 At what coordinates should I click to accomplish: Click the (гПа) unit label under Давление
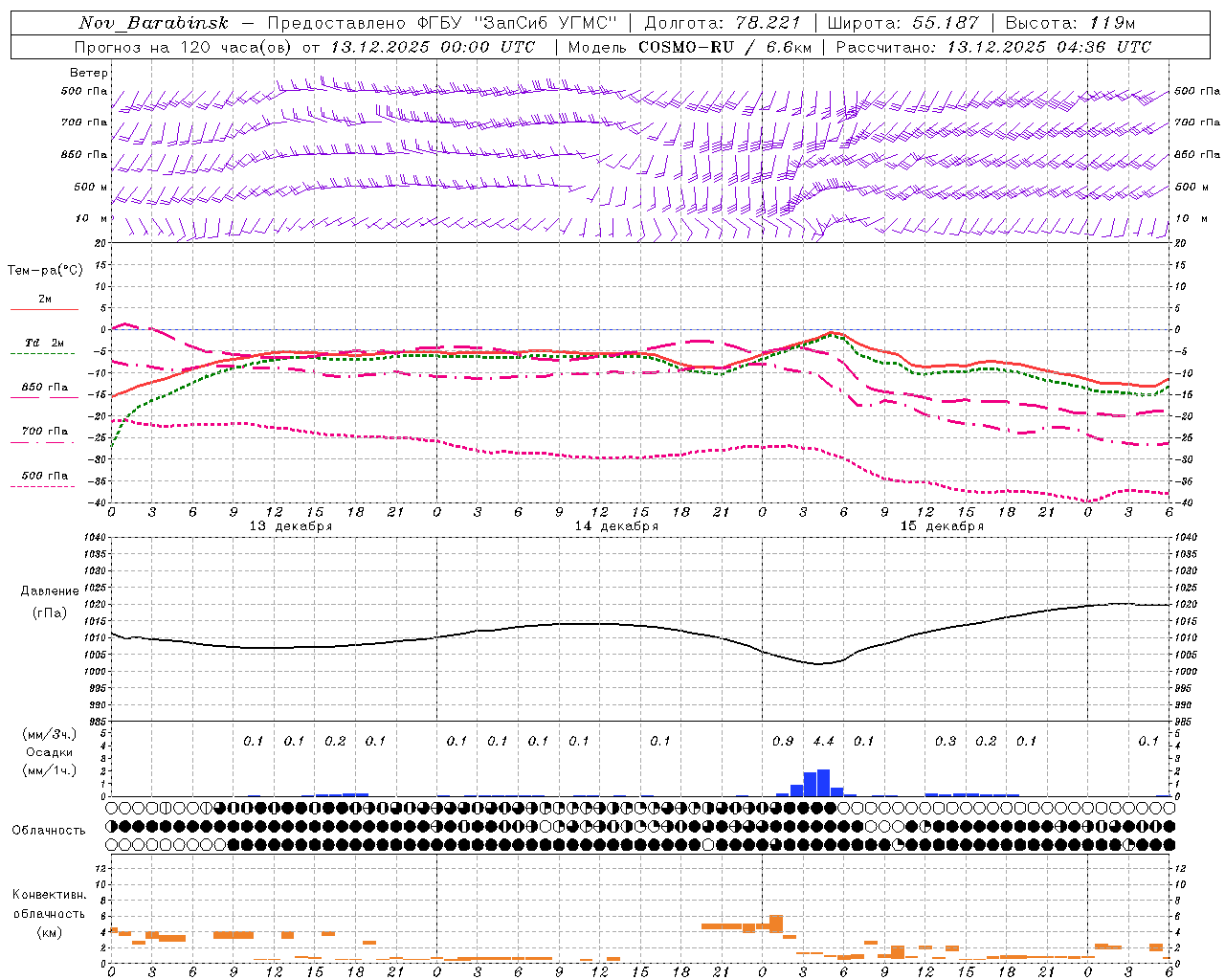[x=50, y=612]
